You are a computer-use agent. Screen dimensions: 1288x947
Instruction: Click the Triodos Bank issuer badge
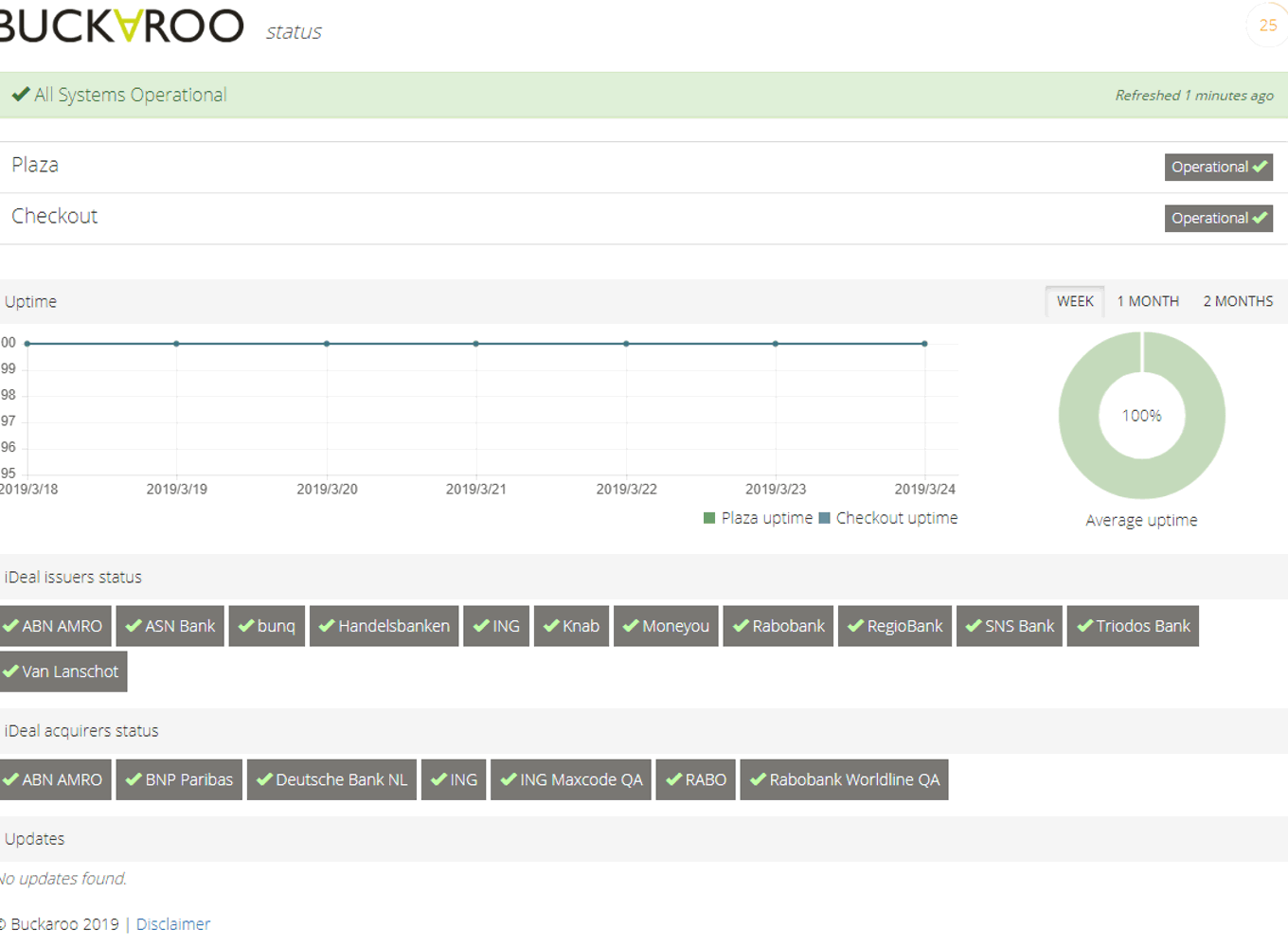[1133, 626]
